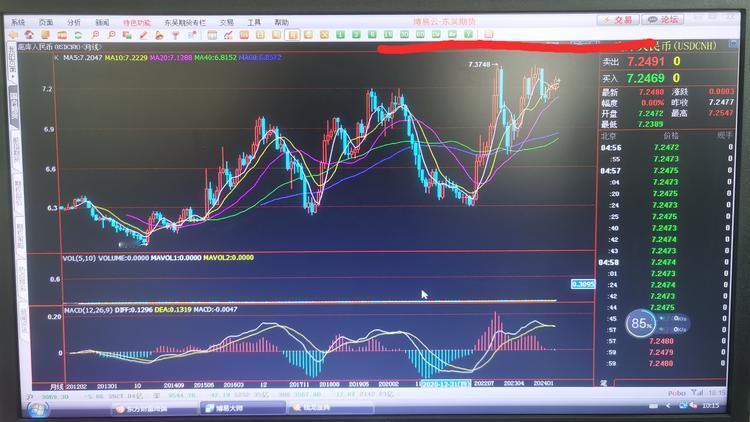The image size is (750, 422).
Task: Open the 东吴期货专栏 menu
Action: [185, 22]
